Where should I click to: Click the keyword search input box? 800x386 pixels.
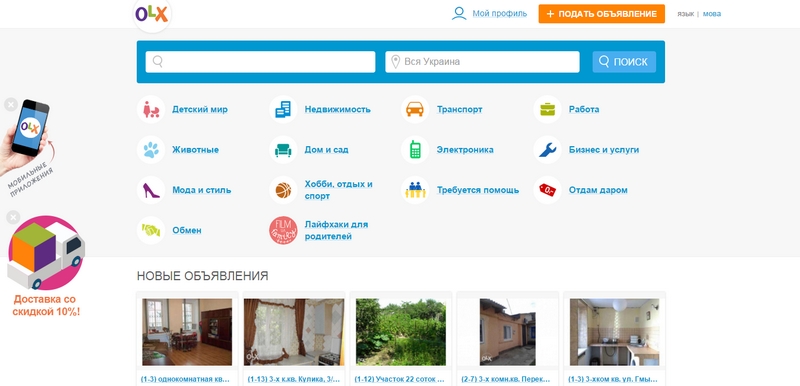click(x=260, y=62)
